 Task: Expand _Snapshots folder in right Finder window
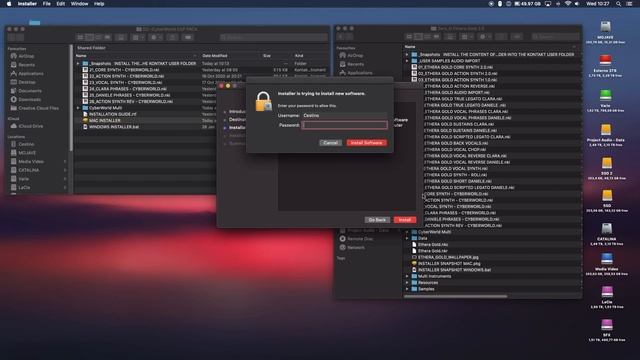[407, 54]
